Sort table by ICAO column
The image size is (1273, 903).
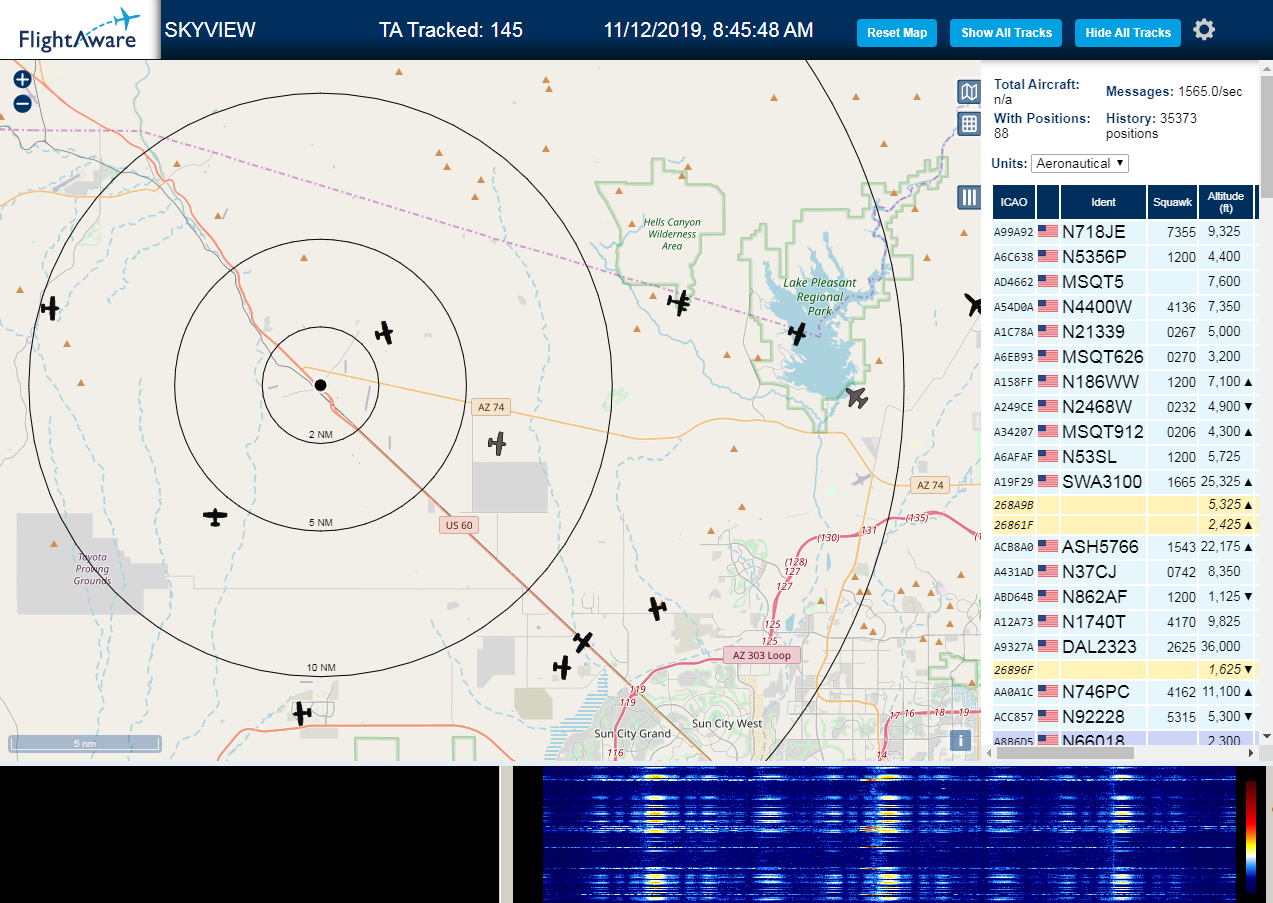(1013, 202)
